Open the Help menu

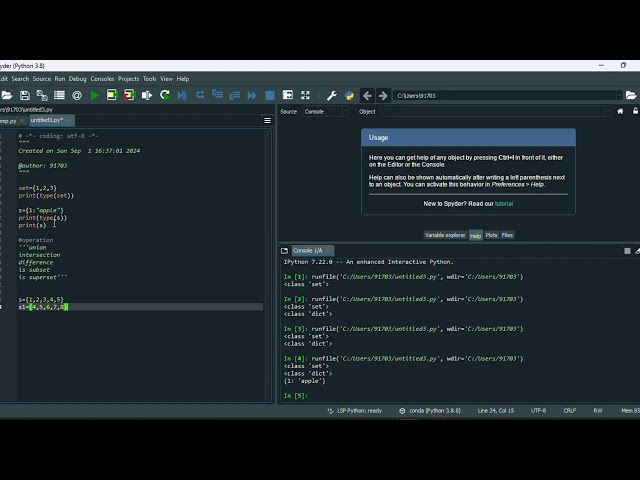tap(183, 79)
